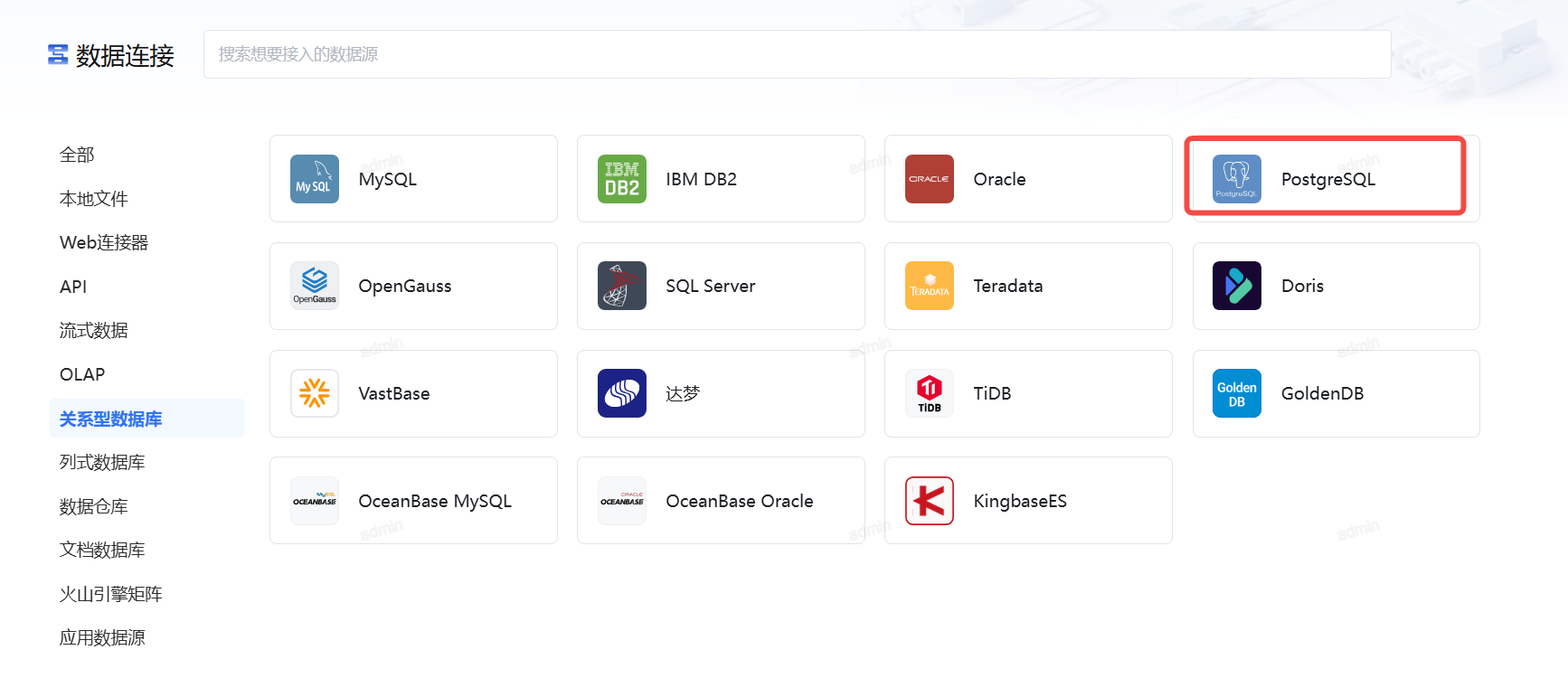Viewport: 1568px width, 697px height.
Task: Open the 本地文件 category
Action: coord(94,199)
